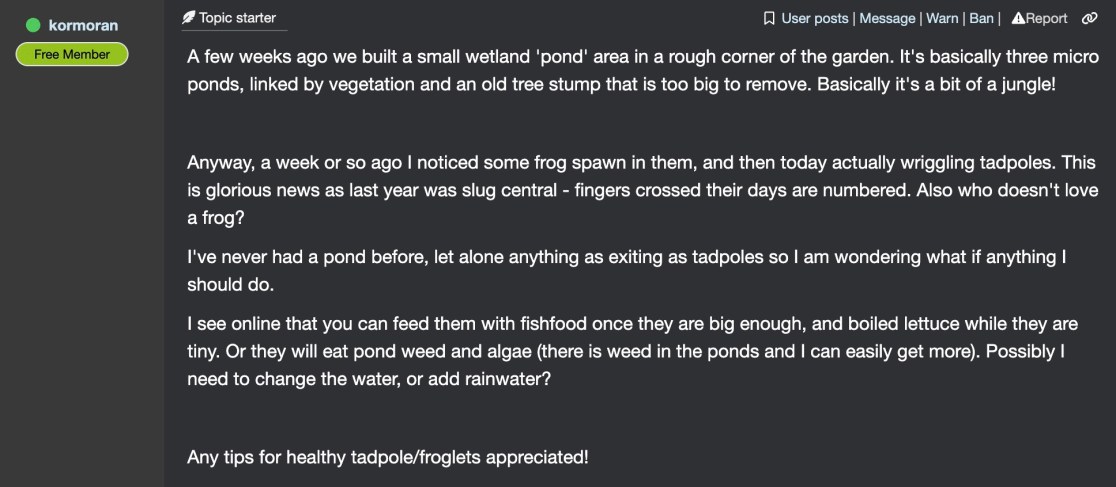The height and width of the screenshot is (487, 1116).
Task: Click the line 'Any tips for healthy tadpole/froglets'
Action: (388, 458)
